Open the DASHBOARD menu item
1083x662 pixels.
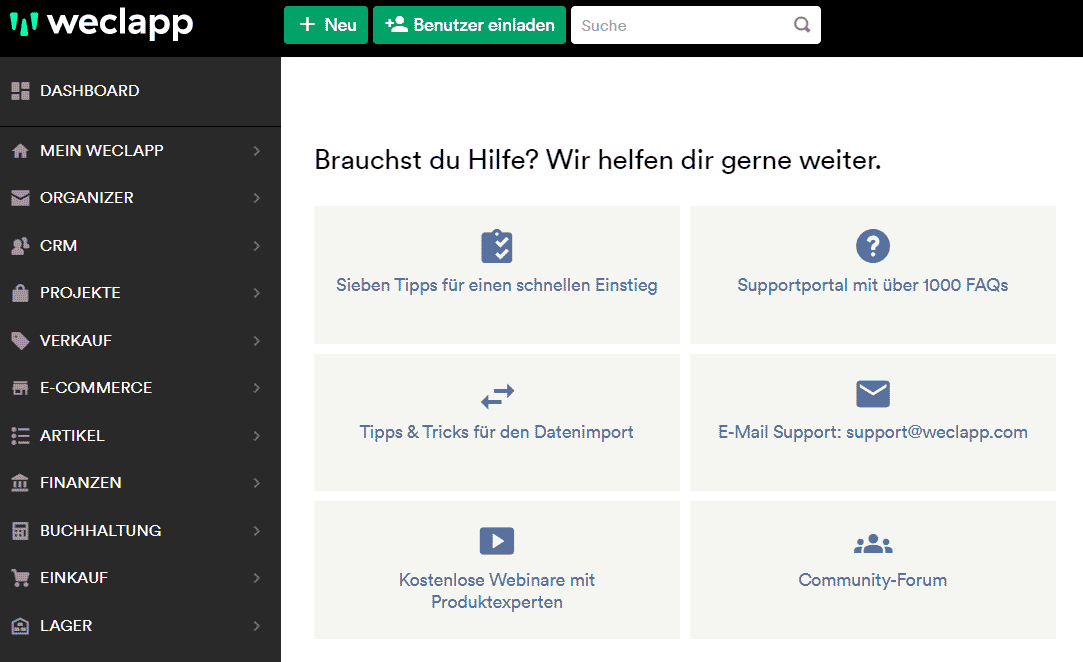tap(140, 91)
